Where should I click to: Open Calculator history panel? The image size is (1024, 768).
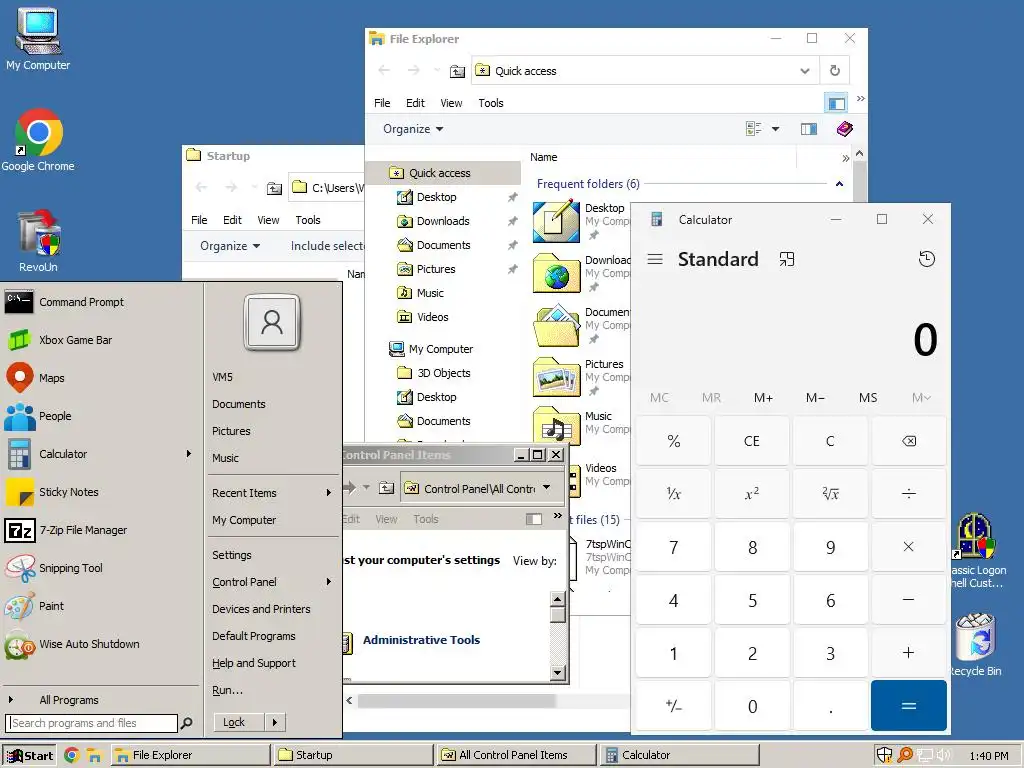(926, 259)
